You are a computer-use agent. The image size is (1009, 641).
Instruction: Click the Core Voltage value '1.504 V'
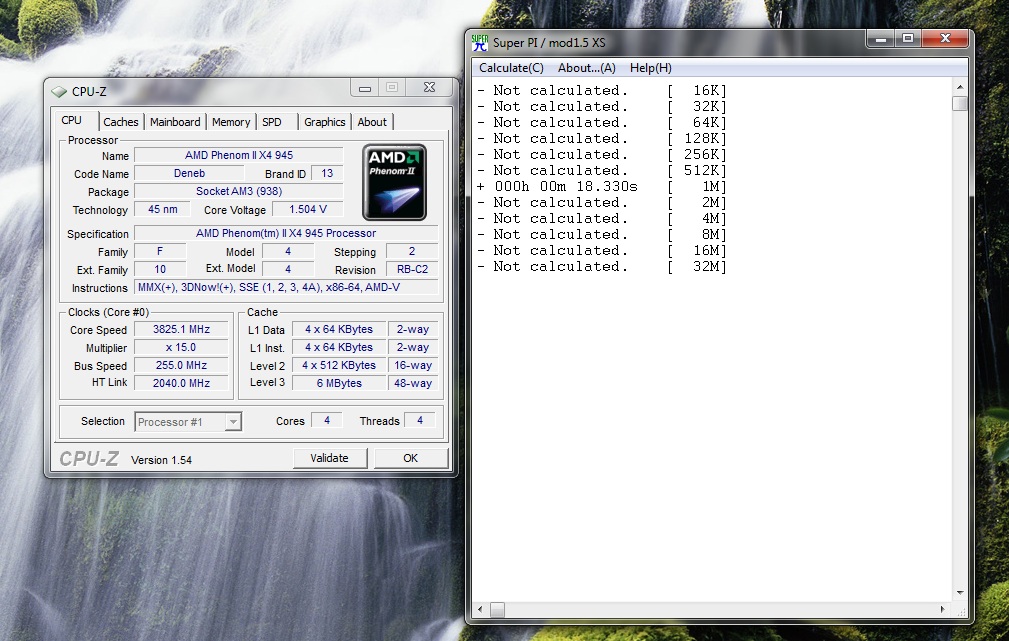[308, 209]
